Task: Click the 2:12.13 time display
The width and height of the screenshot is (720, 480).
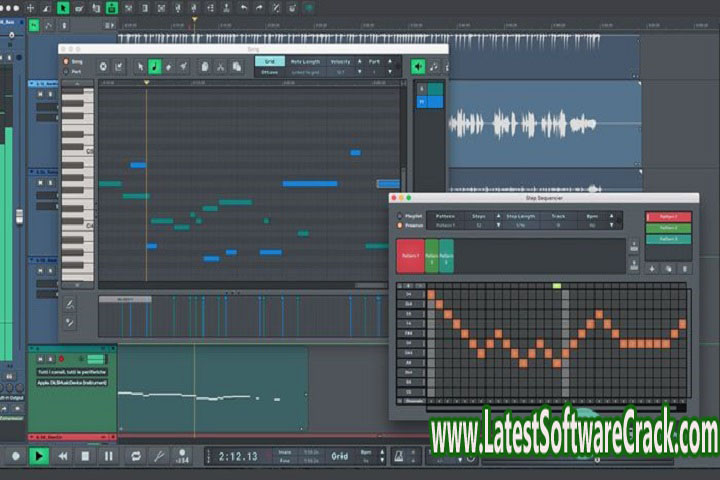Action: click(240, 456)
